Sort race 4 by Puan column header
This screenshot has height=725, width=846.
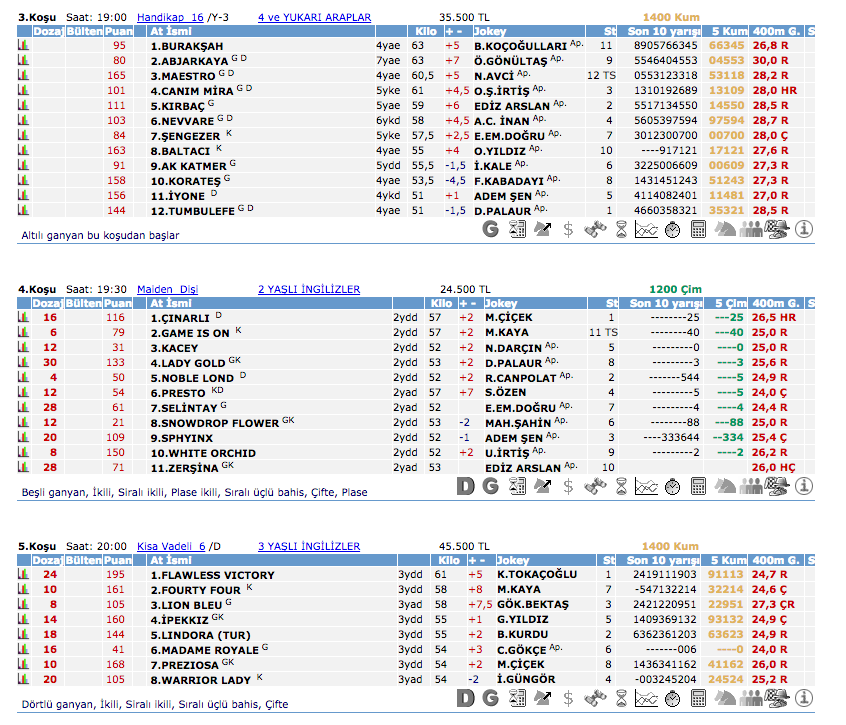coord(118,302)
